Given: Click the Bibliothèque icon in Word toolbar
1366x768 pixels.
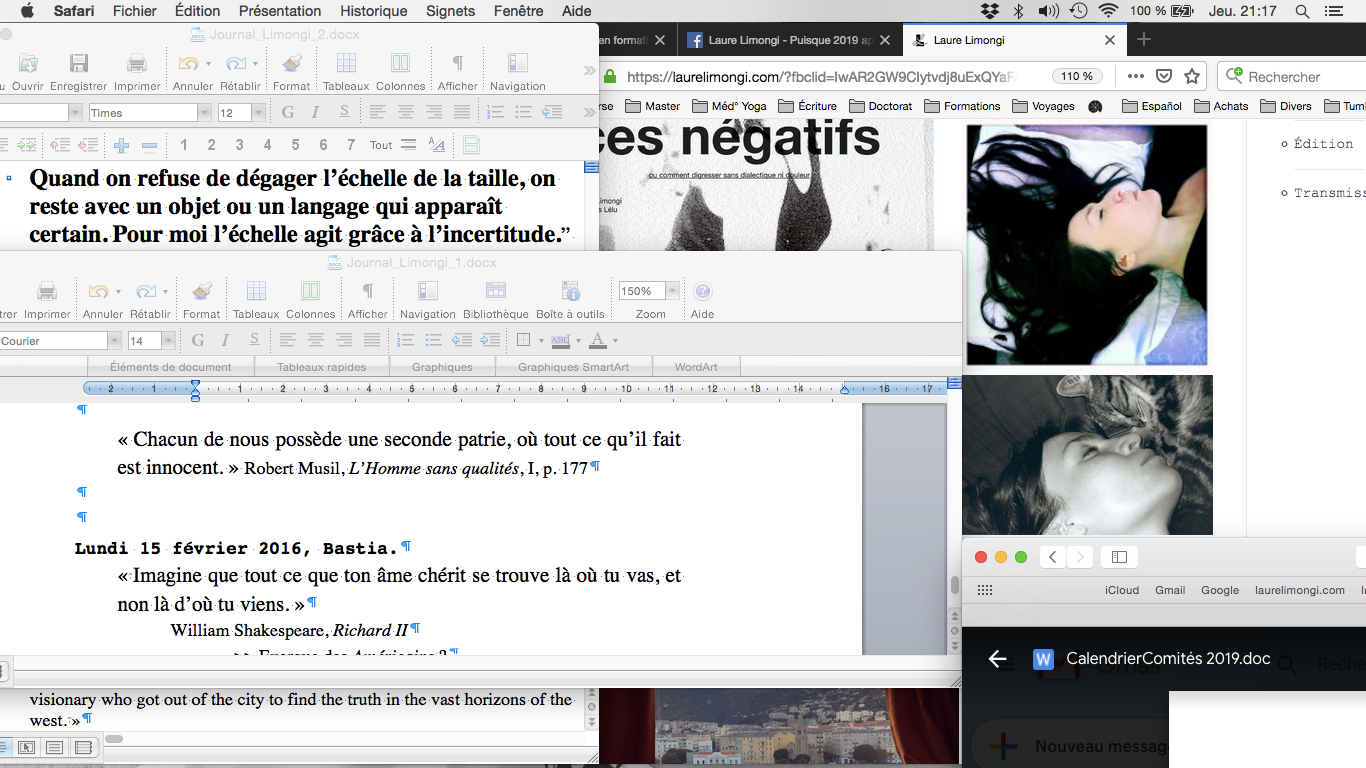Looking at the screenshot, I should pyautogui.click(x=495, y=292).
